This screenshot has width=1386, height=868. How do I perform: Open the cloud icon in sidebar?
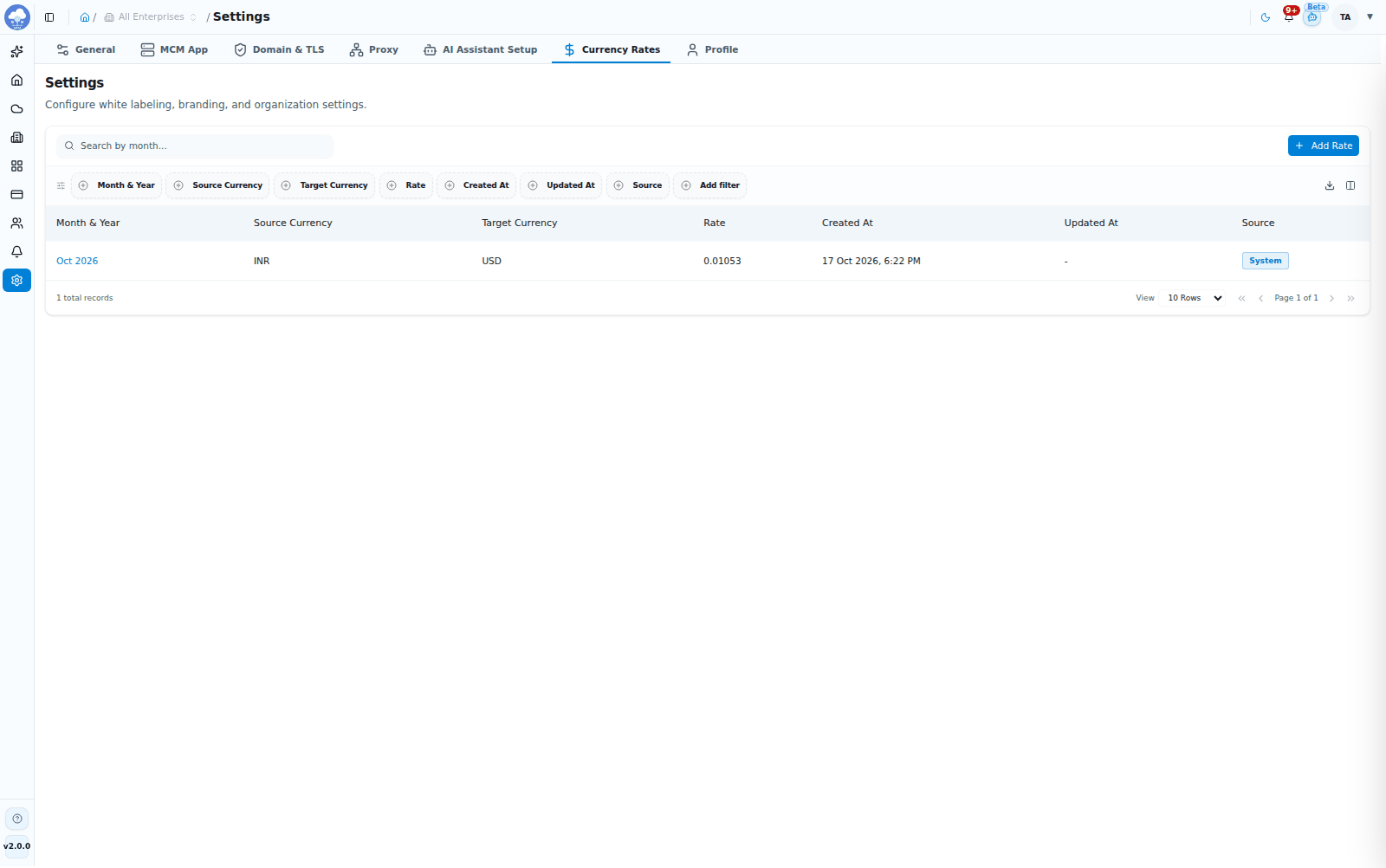click(16, 109)
